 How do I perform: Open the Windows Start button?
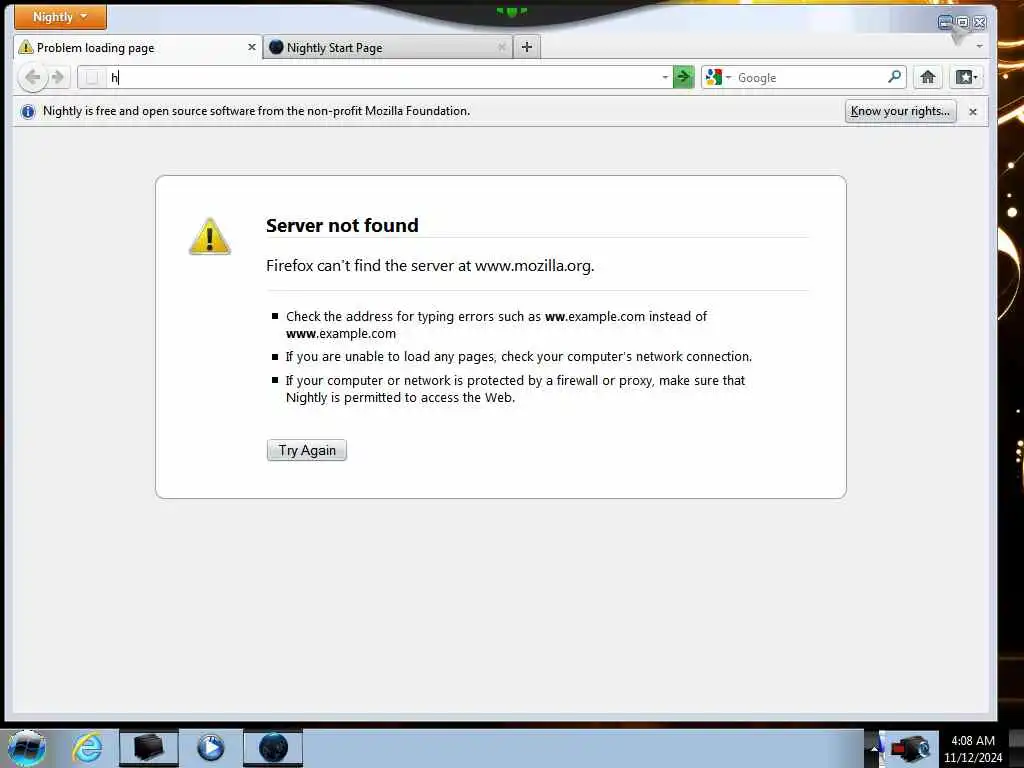point(26,748)
